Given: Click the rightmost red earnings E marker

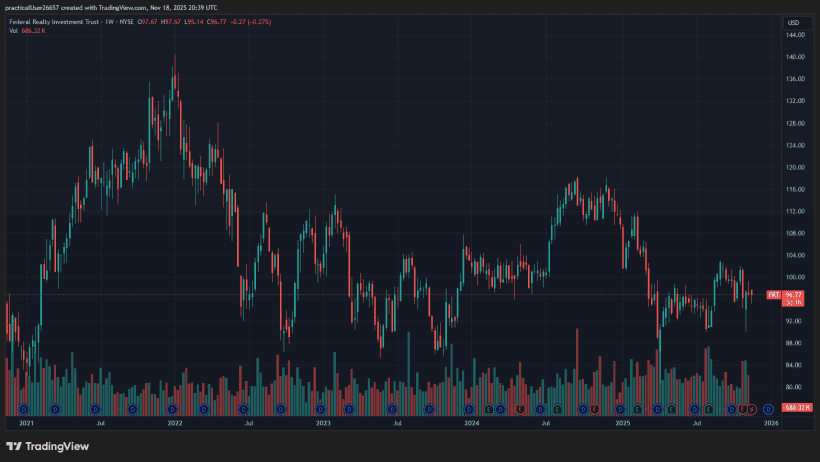Looking at the screenshot, I should click(x=742, y=409).
